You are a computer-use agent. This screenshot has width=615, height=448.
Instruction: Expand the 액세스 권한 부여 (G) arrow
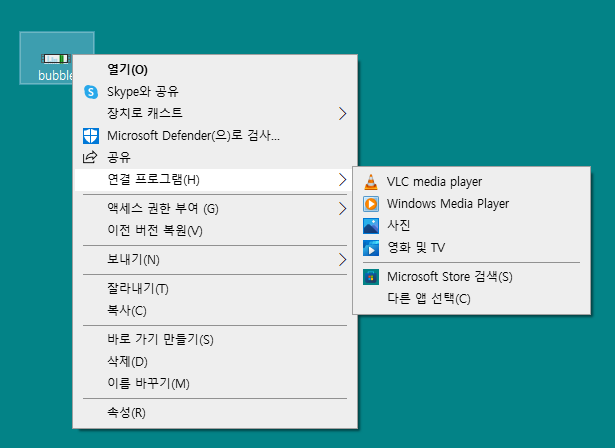[342, 209]
